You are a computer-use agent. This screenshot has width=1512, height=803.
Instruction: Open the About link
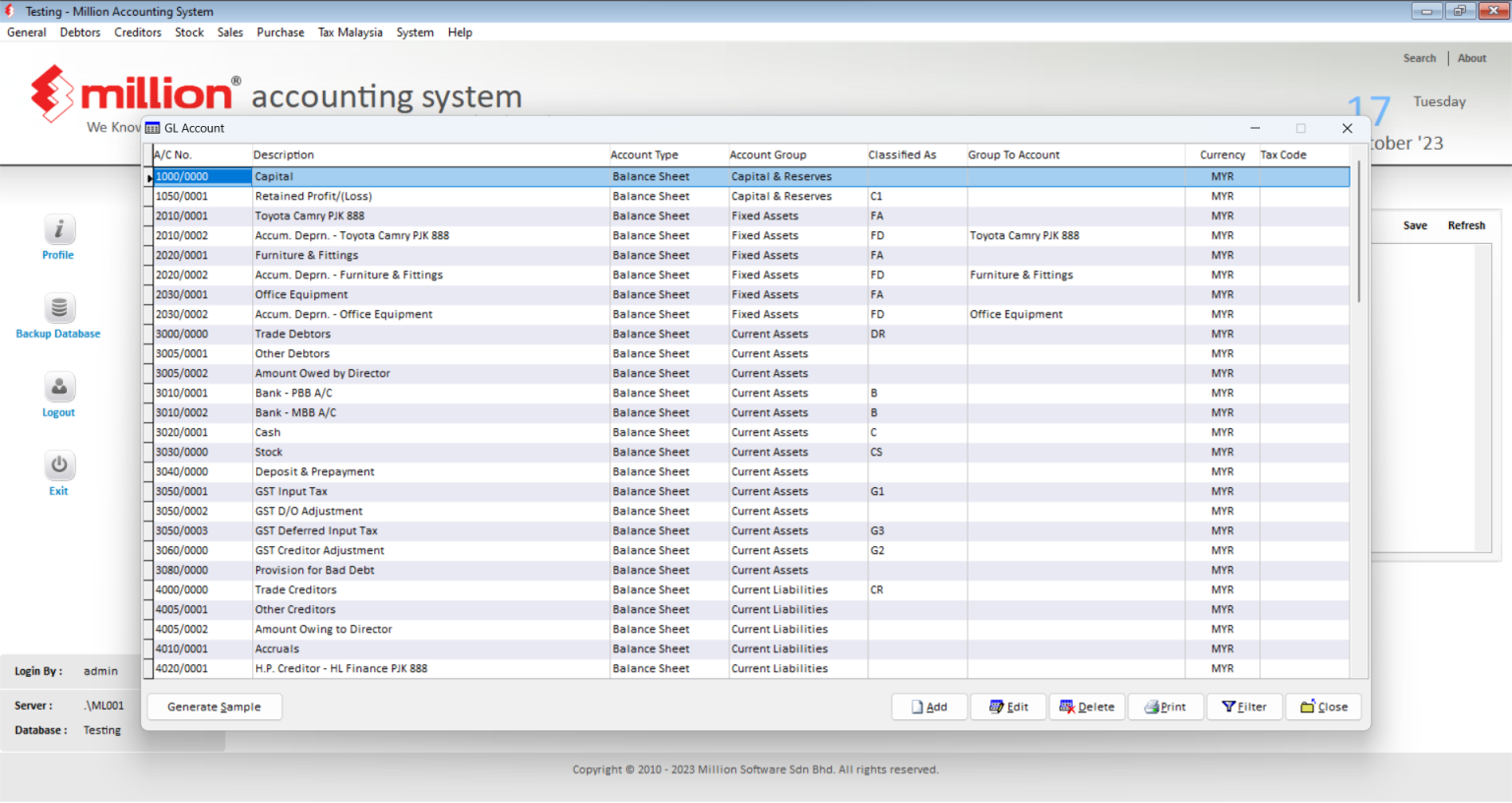(1472, 58)
